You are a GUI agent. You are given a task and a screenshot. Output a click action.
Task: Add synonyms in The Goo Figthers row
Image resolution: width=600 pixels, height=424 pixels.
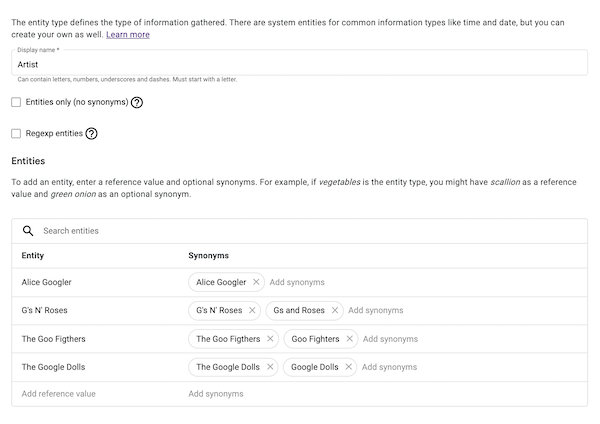tap(390, 339)
